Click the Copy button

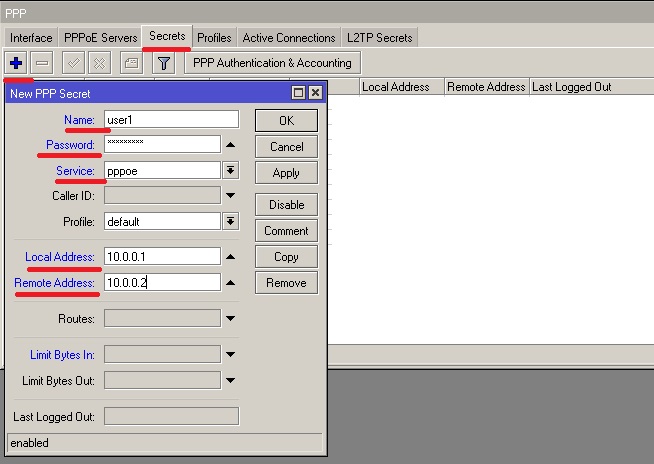(287, 257)
